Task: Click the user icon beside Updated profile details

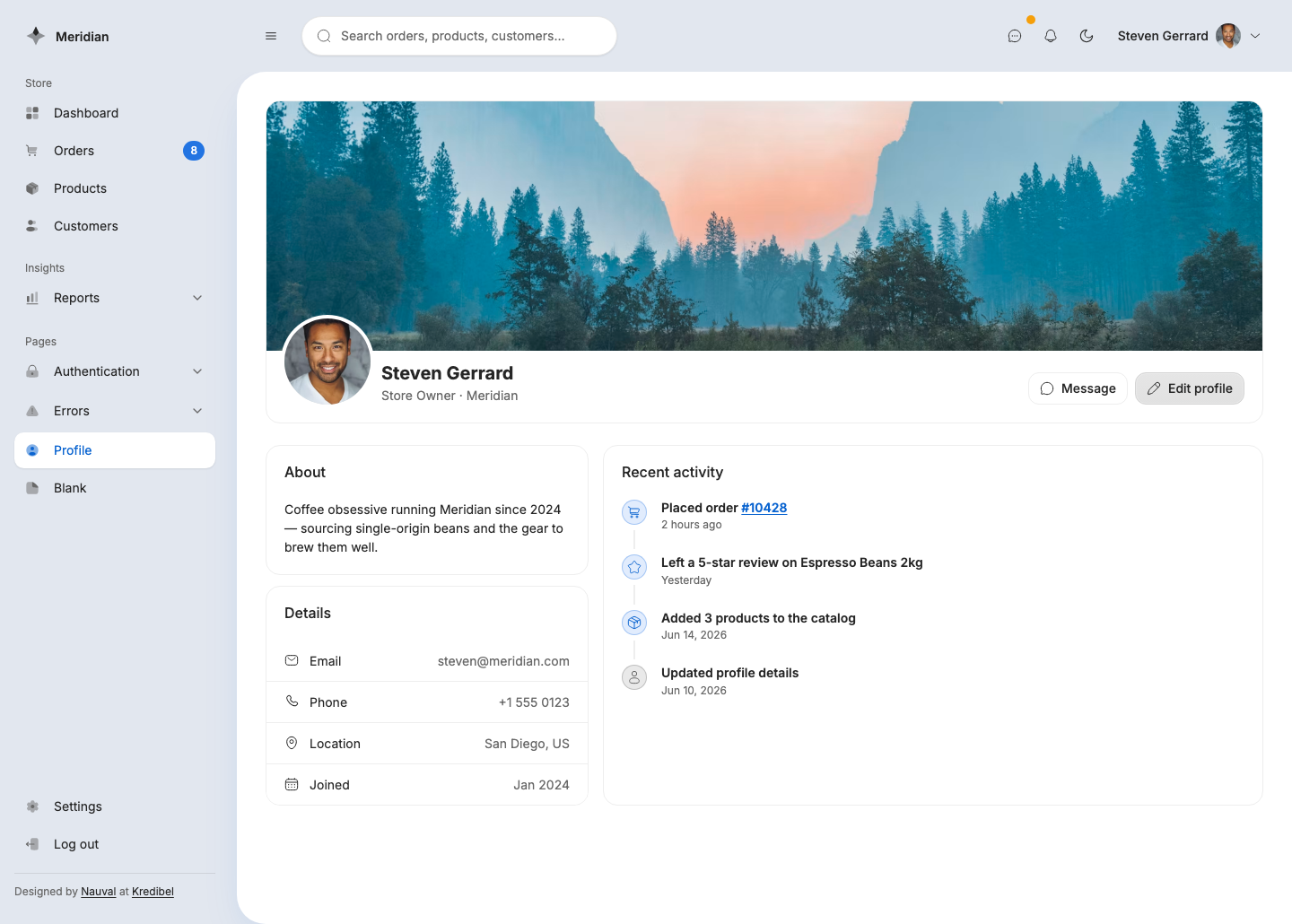Action: tap(634, 677)
